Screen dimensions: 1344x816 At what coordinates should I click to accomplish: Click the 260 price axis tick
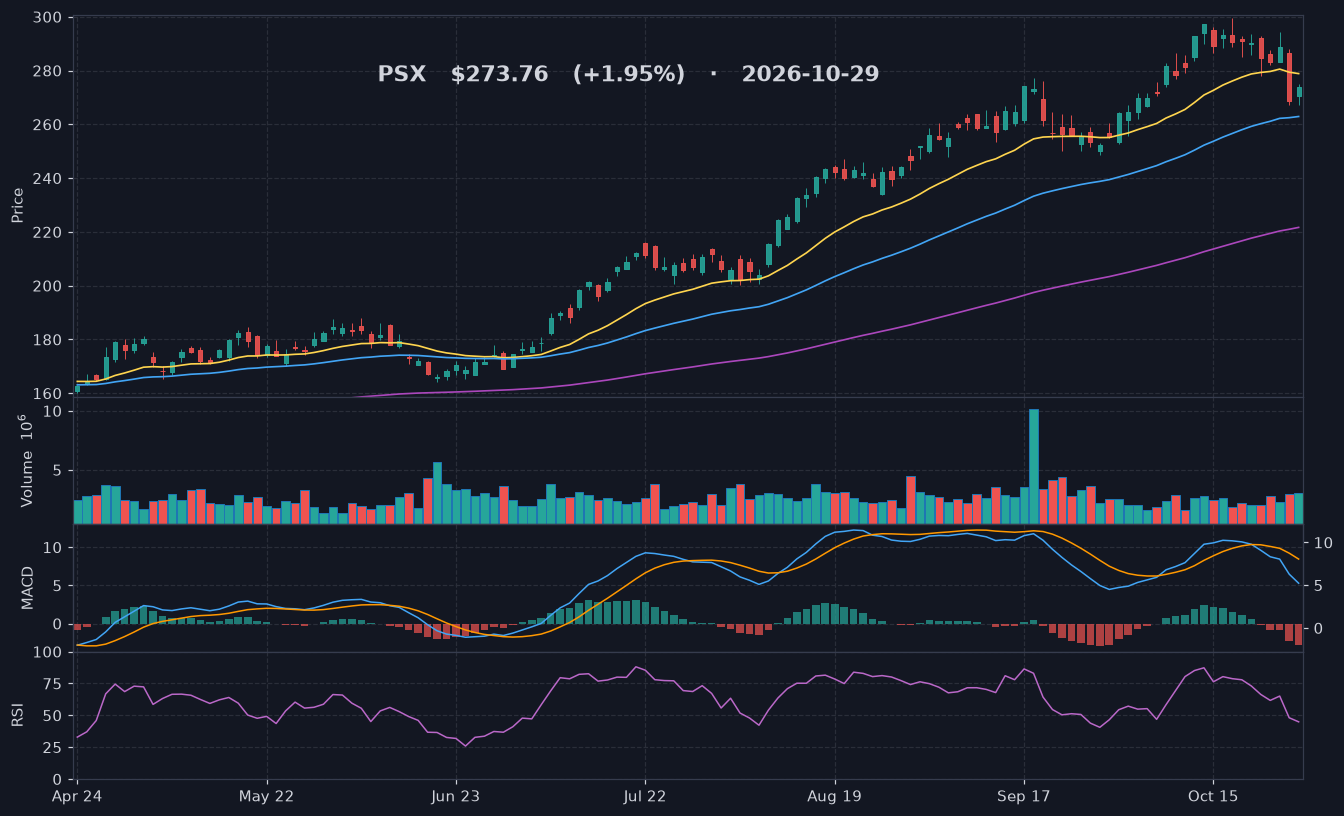48,125
